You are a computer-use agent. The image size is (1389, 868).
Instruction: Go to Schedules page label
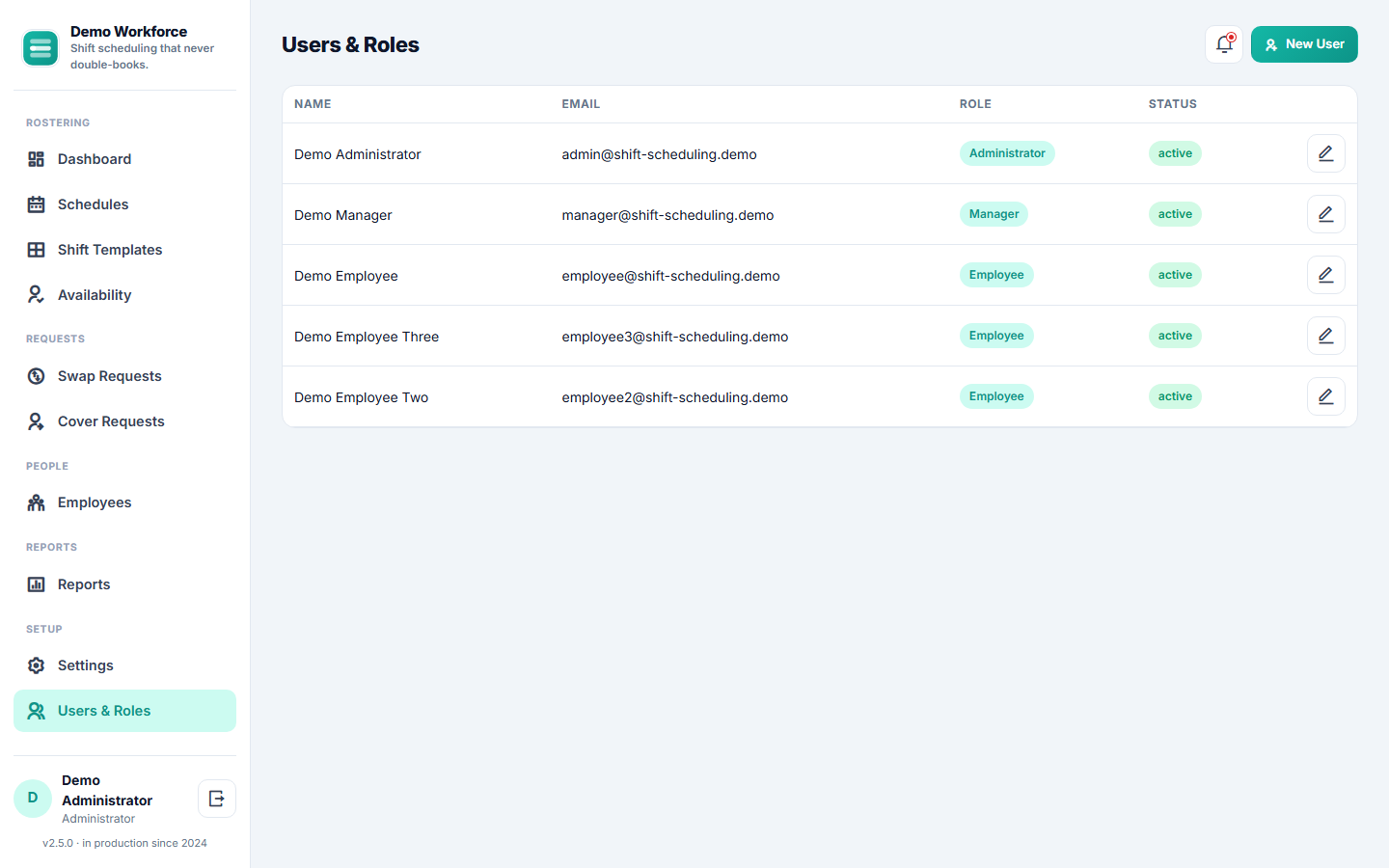pyautogui.click(x=93, y=204)
